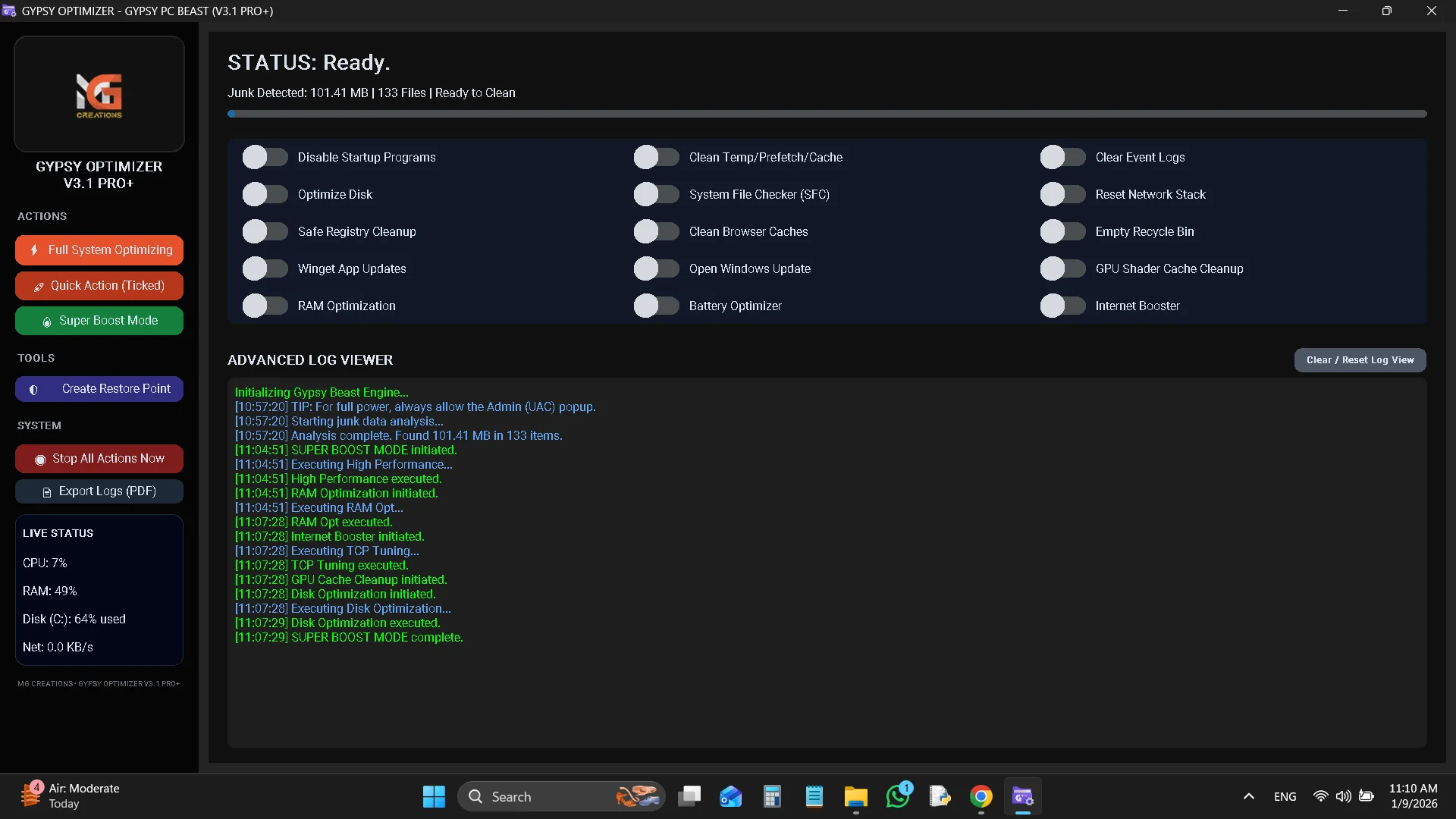Screen dimensions: 1456x819
Task: Start Super Boost Mode
Action: coord(99,321)
